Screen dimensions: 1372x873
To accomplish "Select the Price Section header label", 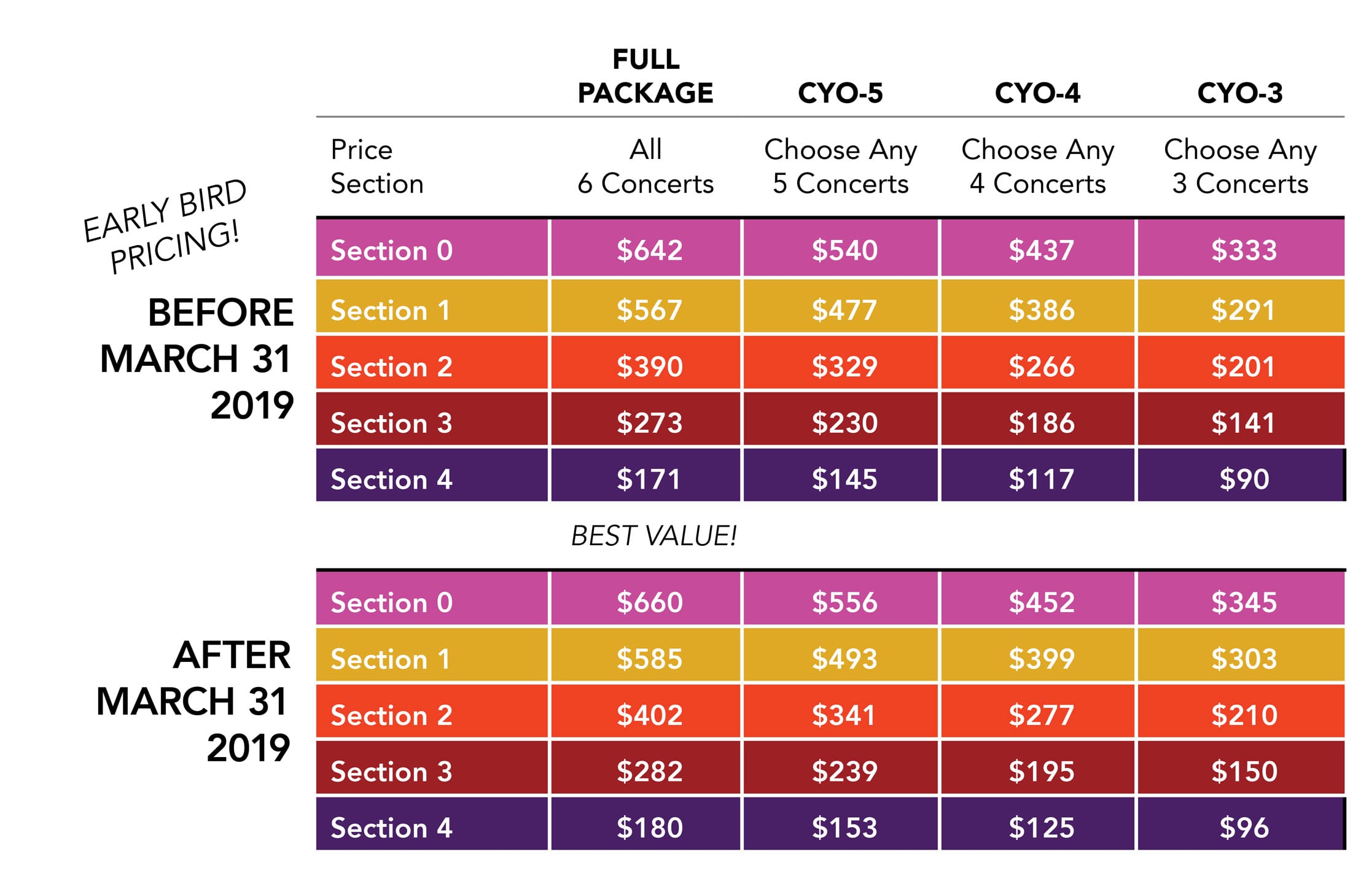I will 377,166.
